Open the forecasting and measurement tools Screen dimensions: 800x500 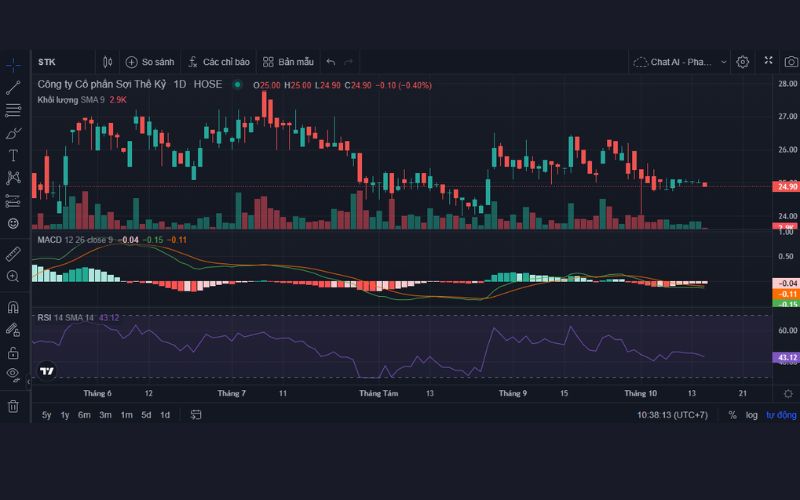tap(13, 201)
